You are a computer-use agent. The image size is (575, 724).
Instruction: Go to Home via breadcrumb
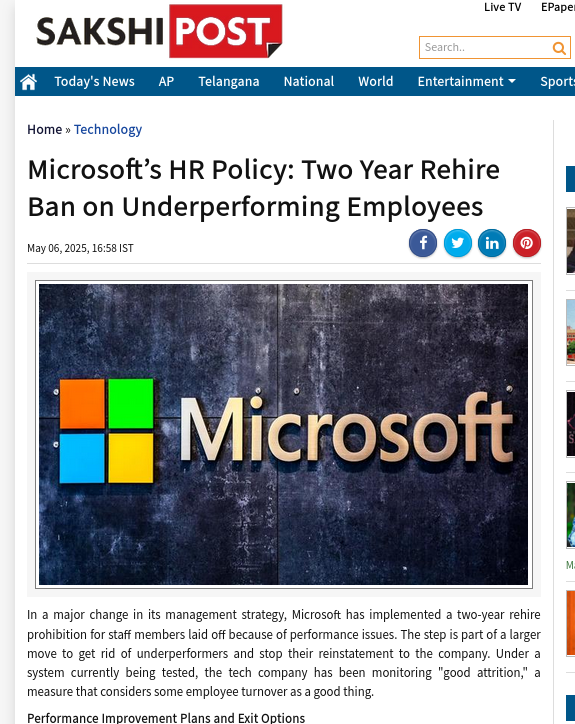click(44, 130)
